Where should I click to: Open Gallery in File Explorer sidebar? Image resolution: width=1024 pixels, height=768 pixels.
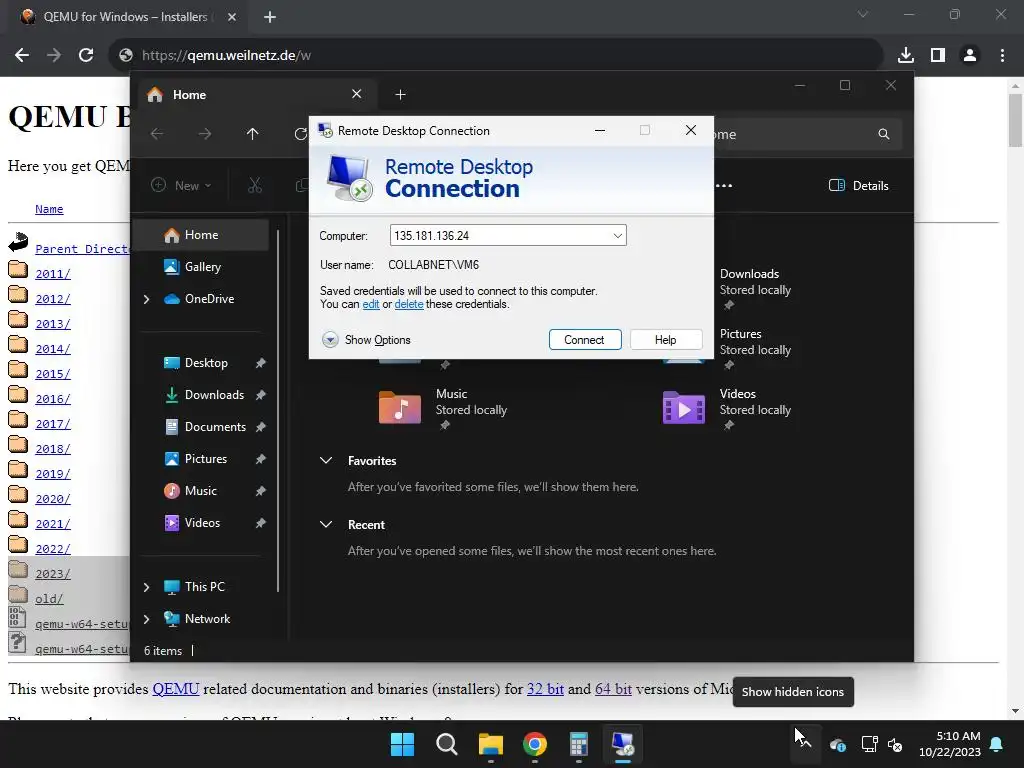[202, 266]
